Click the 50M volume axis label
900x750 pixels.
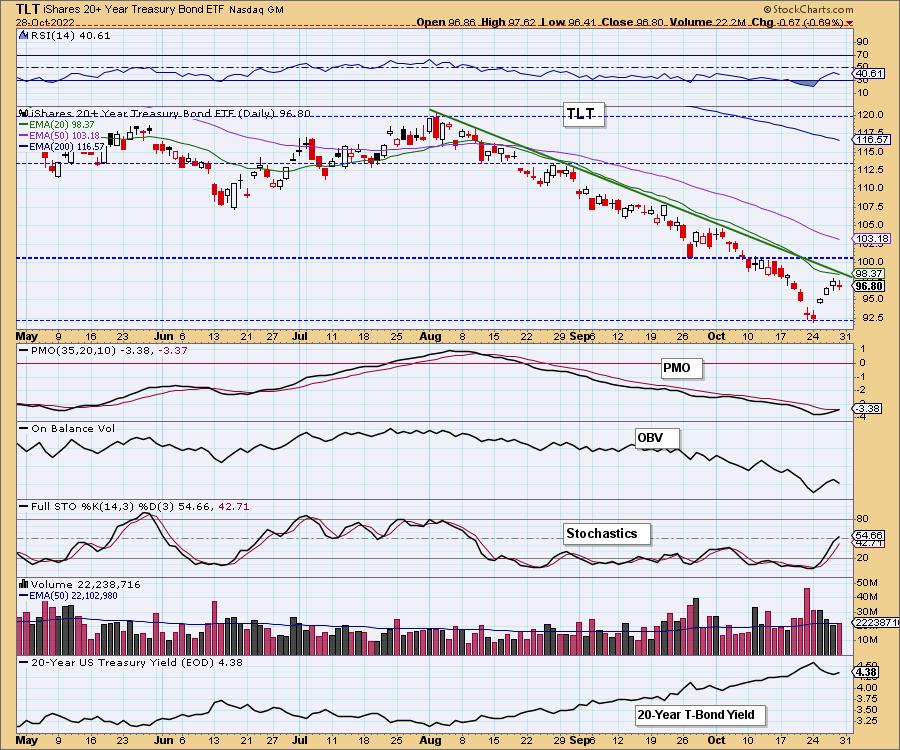(867, 583)
